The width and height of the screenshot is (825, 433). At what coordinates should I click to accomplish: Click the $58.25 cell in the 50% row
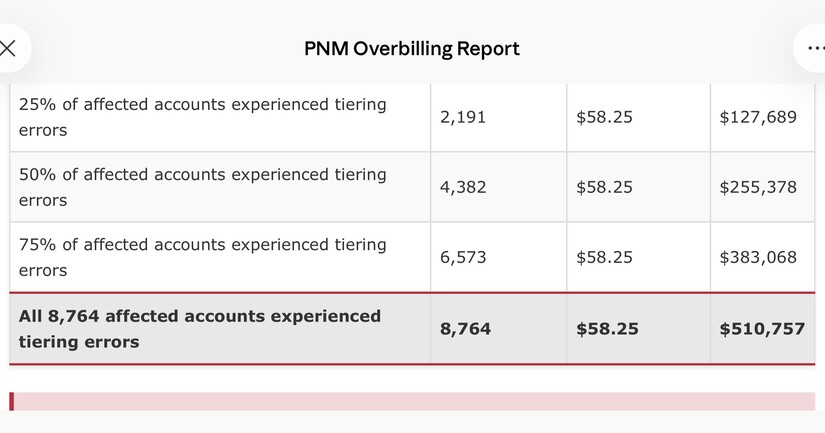pos(604,187)
